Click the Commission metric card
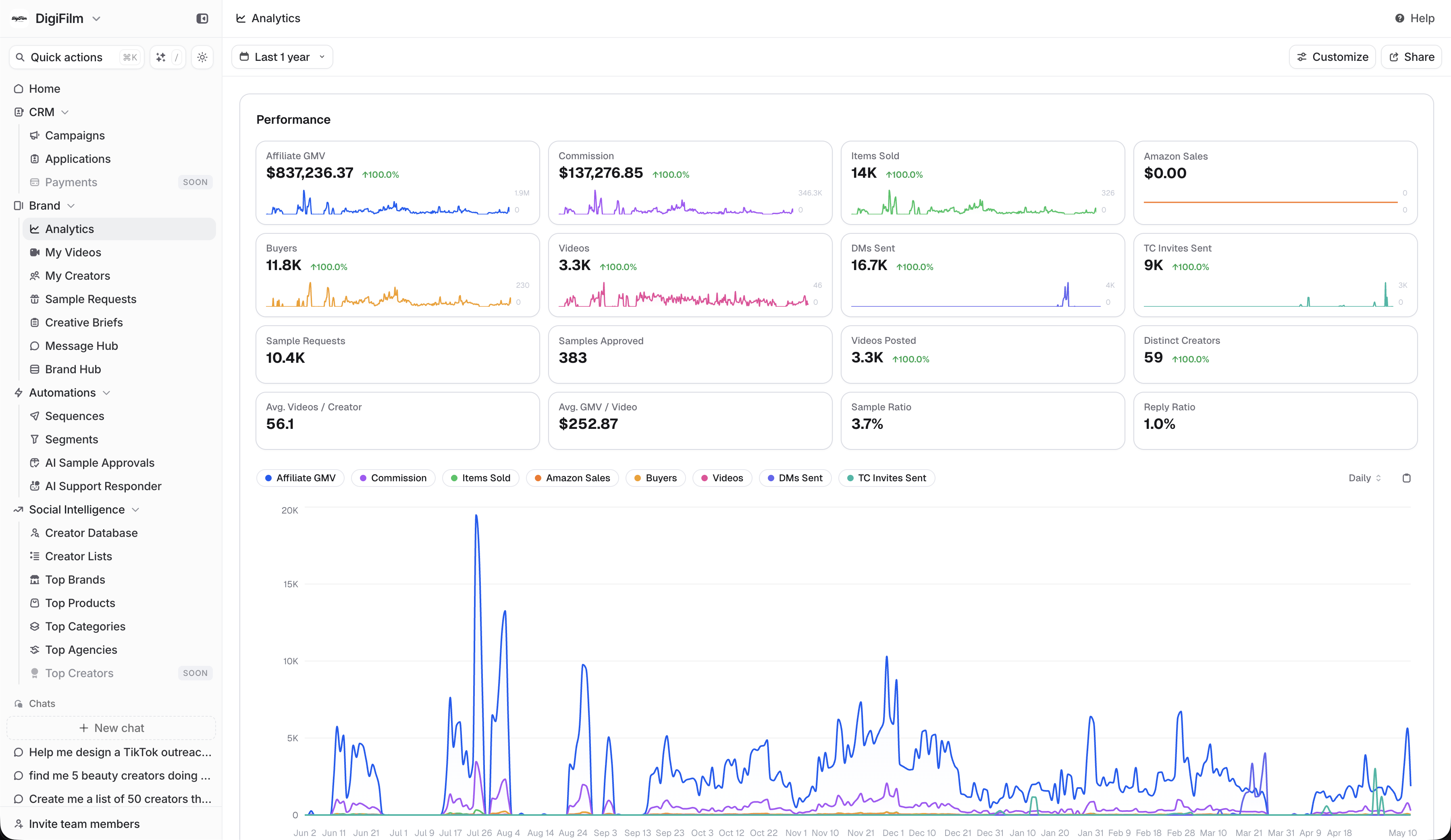 (690, 183)
